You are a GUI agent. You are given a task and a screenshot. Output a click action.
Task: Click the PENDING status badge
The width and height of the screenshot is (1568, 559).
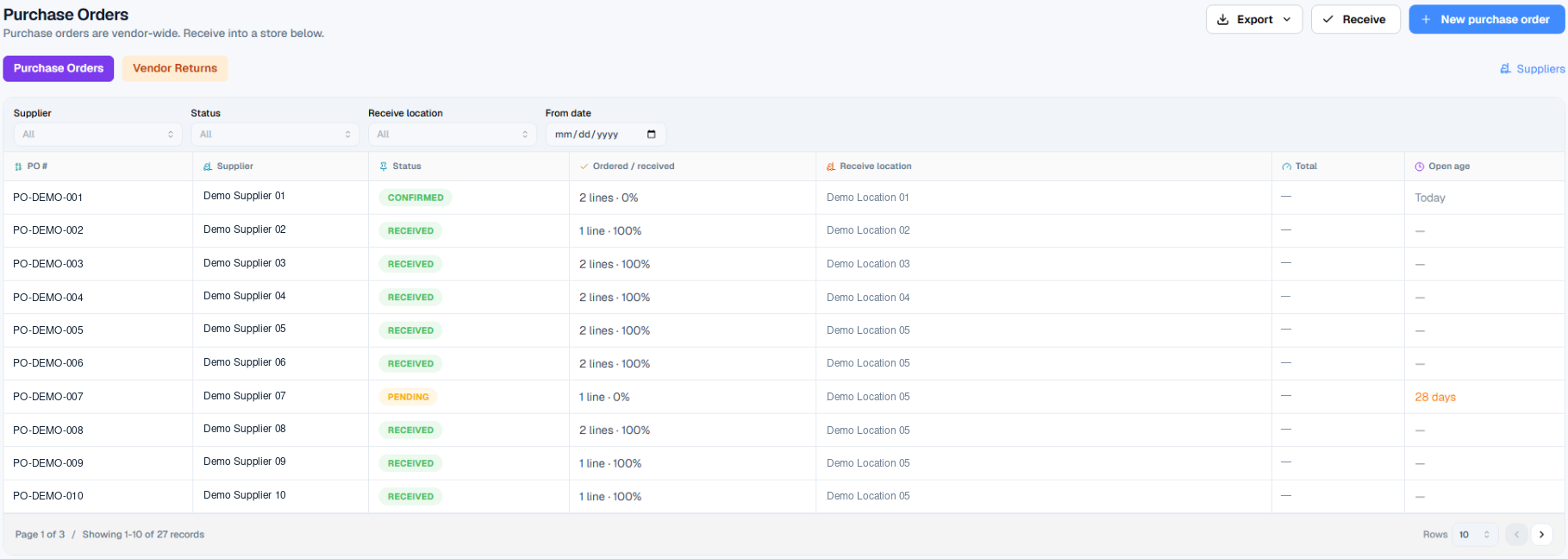point(408,397)
